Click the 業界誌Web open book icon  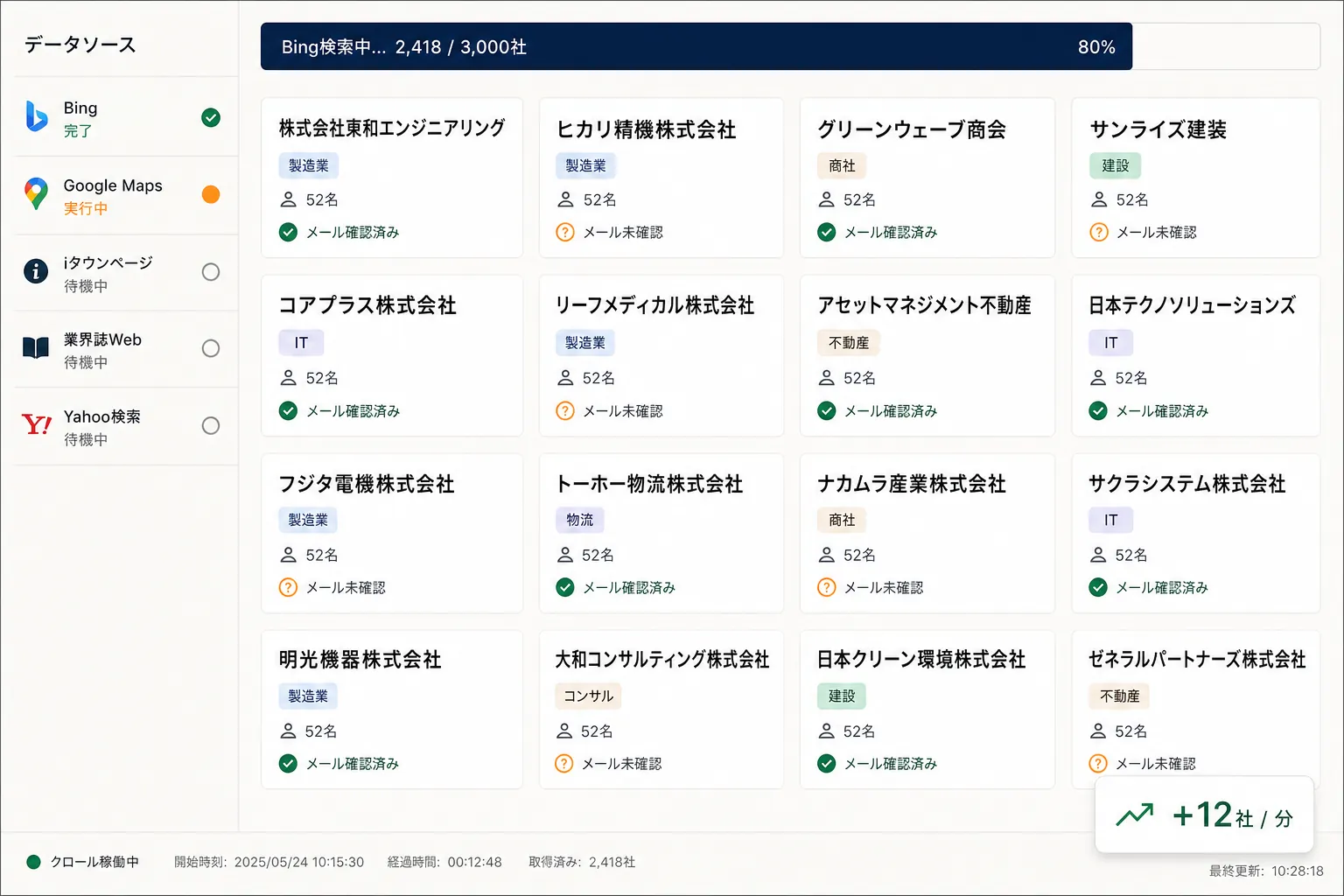[36, 348]
